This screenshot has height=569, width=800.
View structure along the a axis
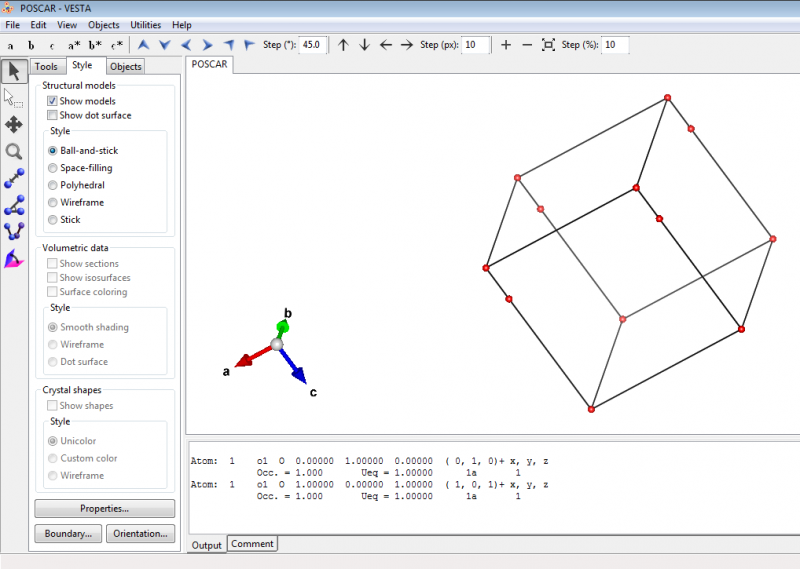[10, 45]
